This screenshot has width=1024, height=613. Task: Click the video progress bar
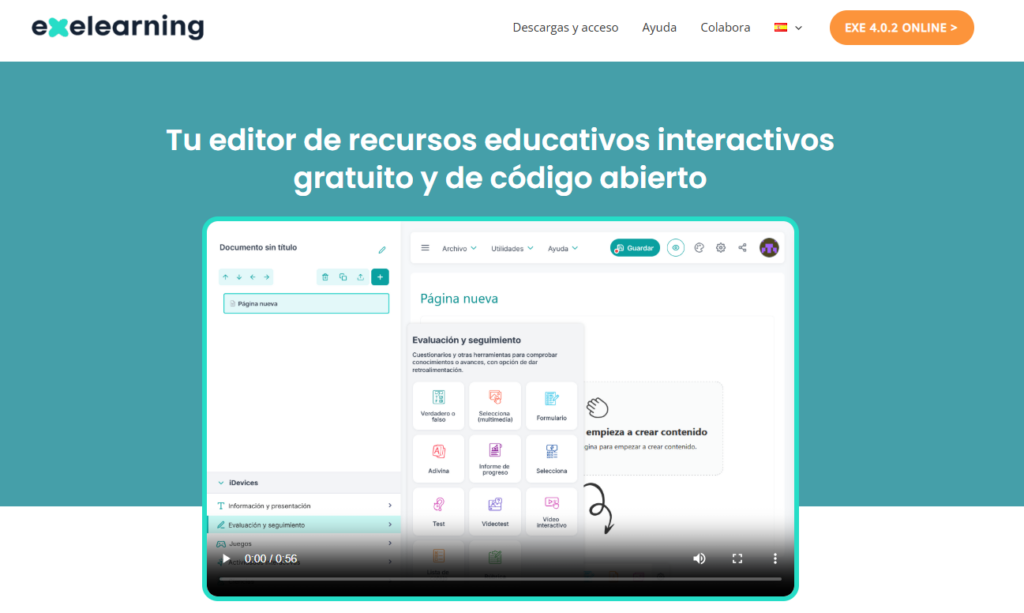[500, 579]
